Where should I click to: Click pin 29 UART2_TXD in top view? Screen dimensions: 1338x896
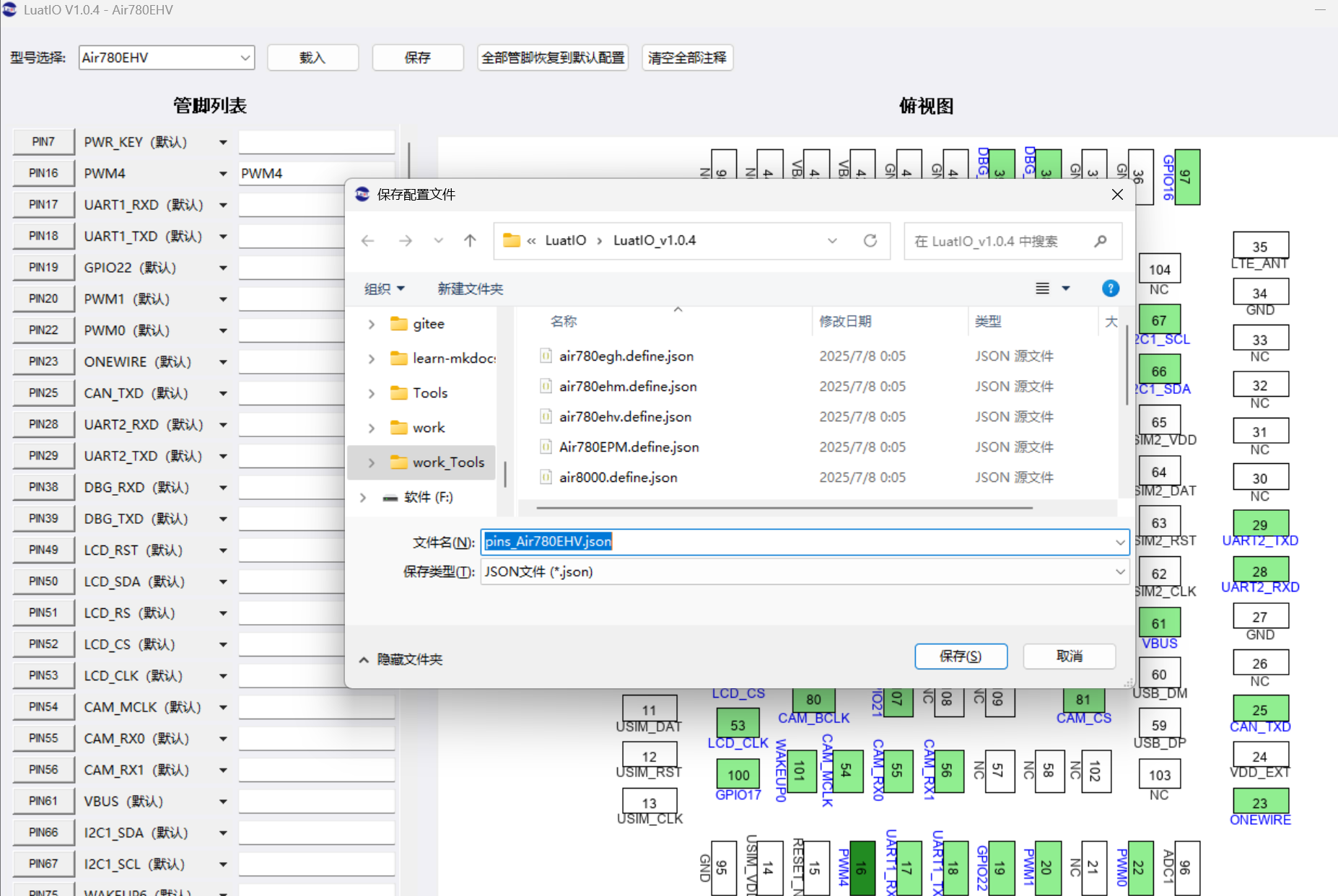coord(1260,524)
